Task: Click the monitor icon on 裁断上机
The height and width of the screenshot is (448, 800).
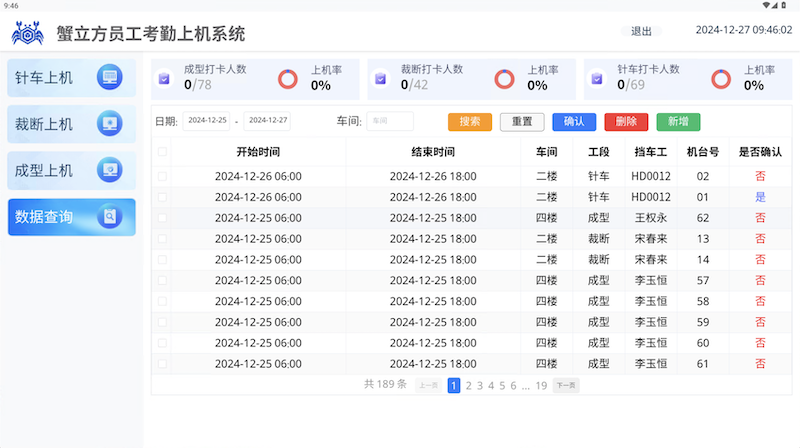Action: pyautogui.click(x=110, y=123)
